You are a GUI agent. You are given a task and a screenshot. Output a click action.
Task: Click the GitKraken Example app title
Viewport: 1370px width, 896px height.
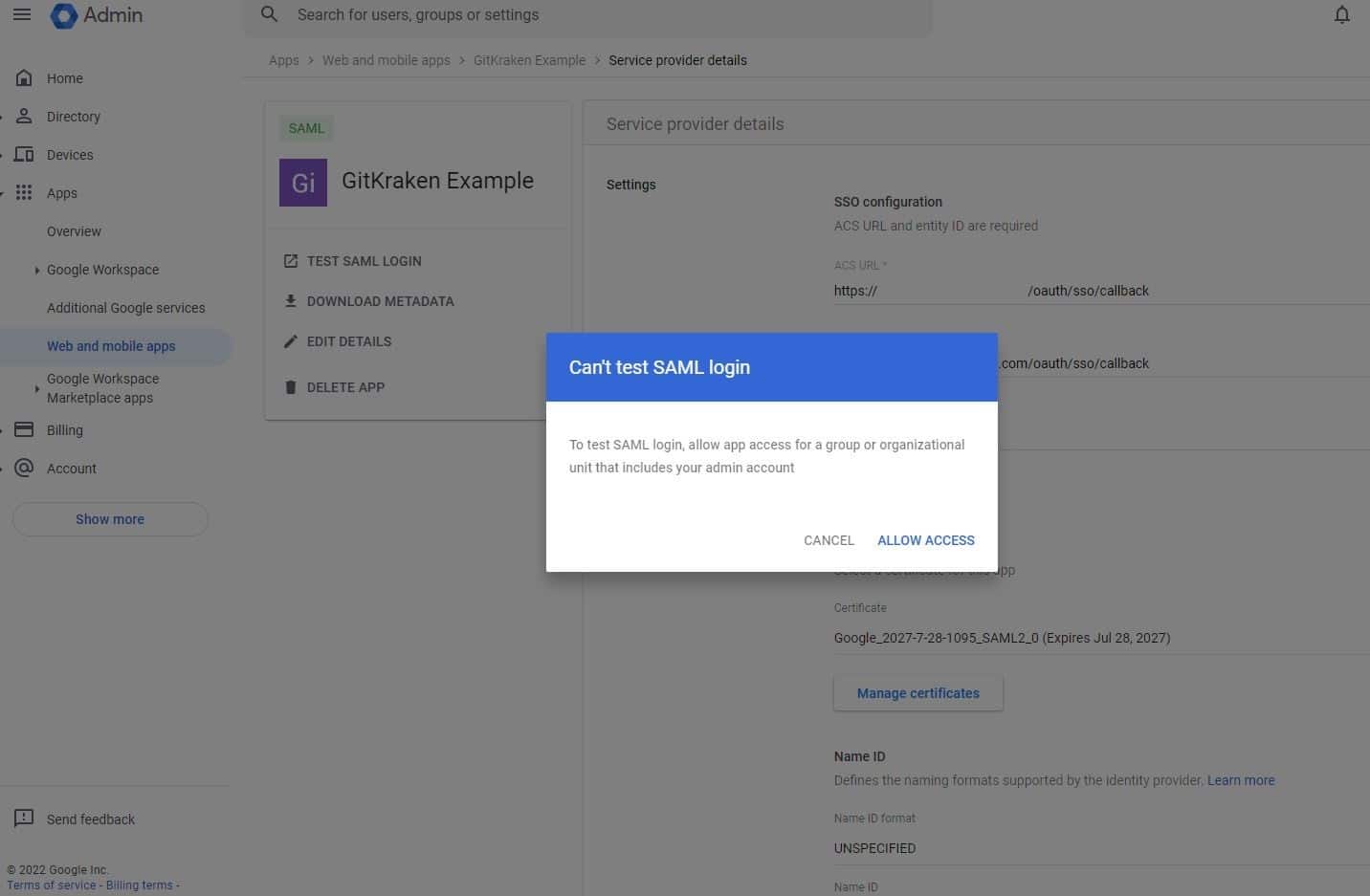click(x=437, y=181)
